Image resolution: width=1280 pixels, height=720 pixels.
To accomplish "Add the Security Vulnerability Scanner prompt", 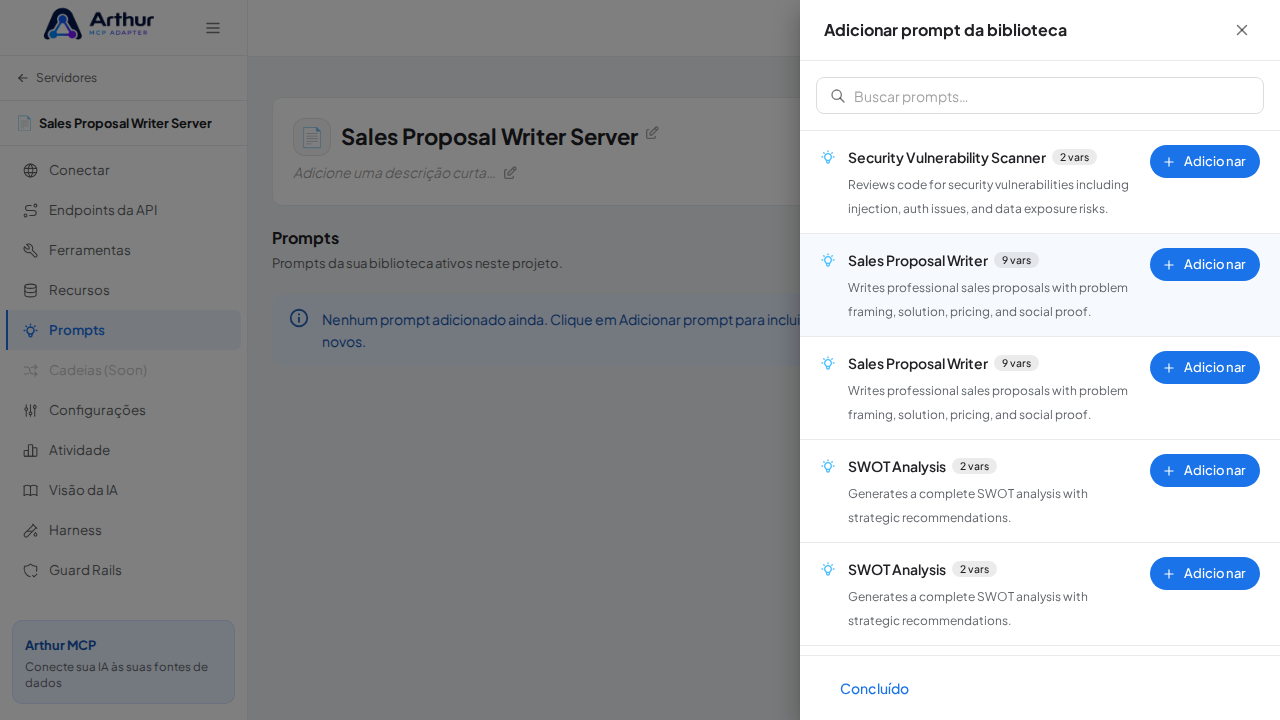I will [x=1205, y=161].
